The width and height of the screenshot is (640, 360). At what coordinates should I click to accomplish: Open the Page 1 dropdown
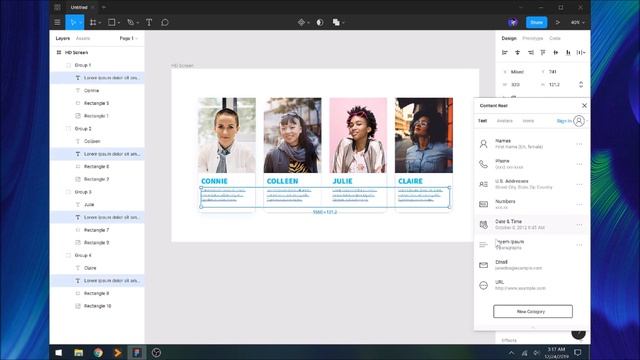[129, 38]
